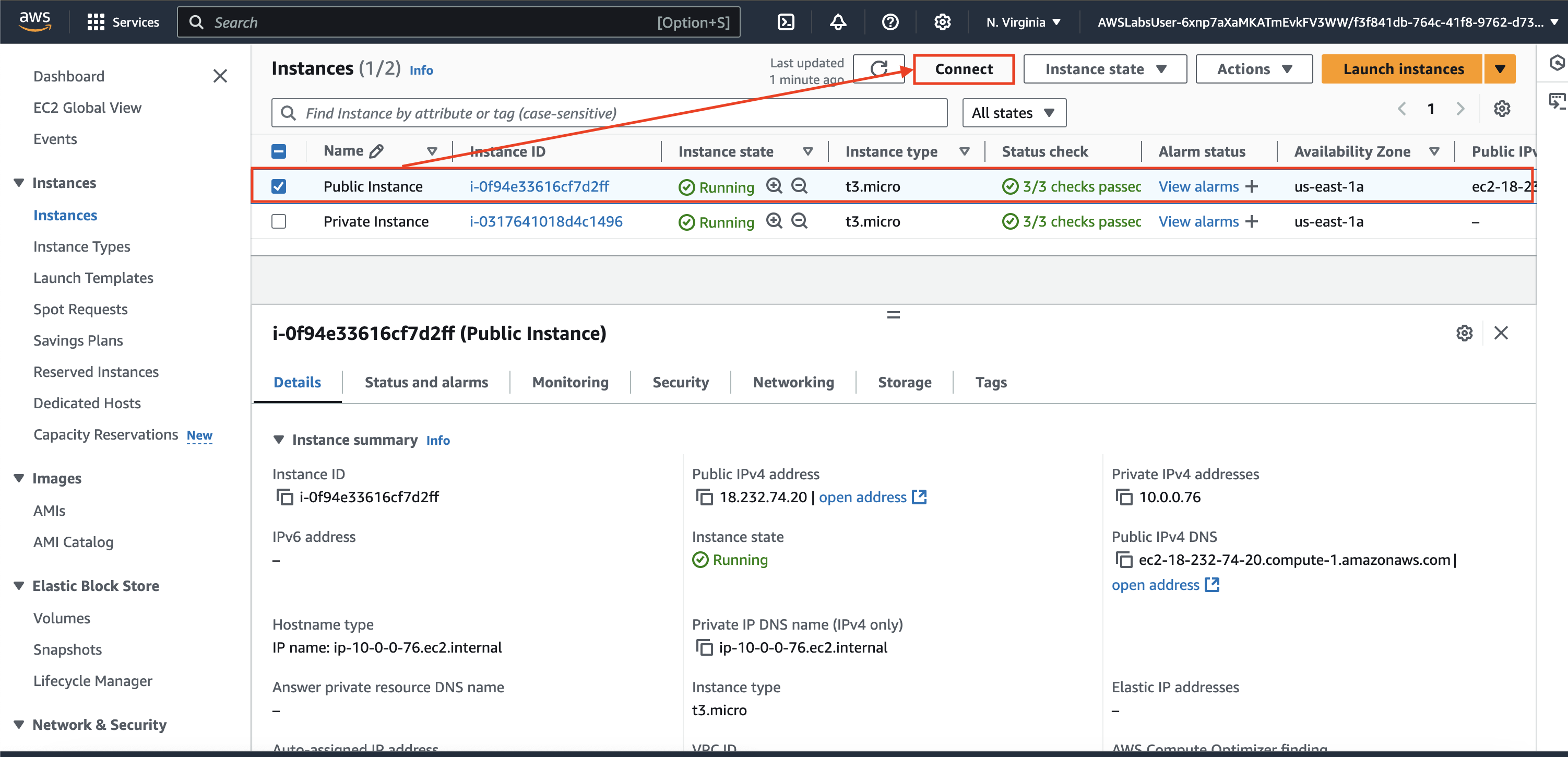Click the Connect button

point(964,69)
